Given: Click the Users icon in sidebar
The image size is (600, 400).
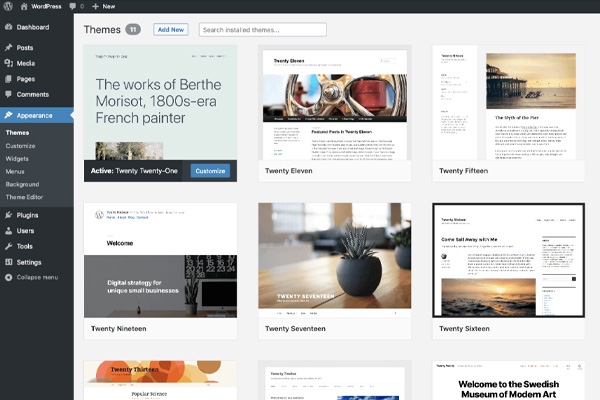Looking at the screenshot, I should pos(8,231).
